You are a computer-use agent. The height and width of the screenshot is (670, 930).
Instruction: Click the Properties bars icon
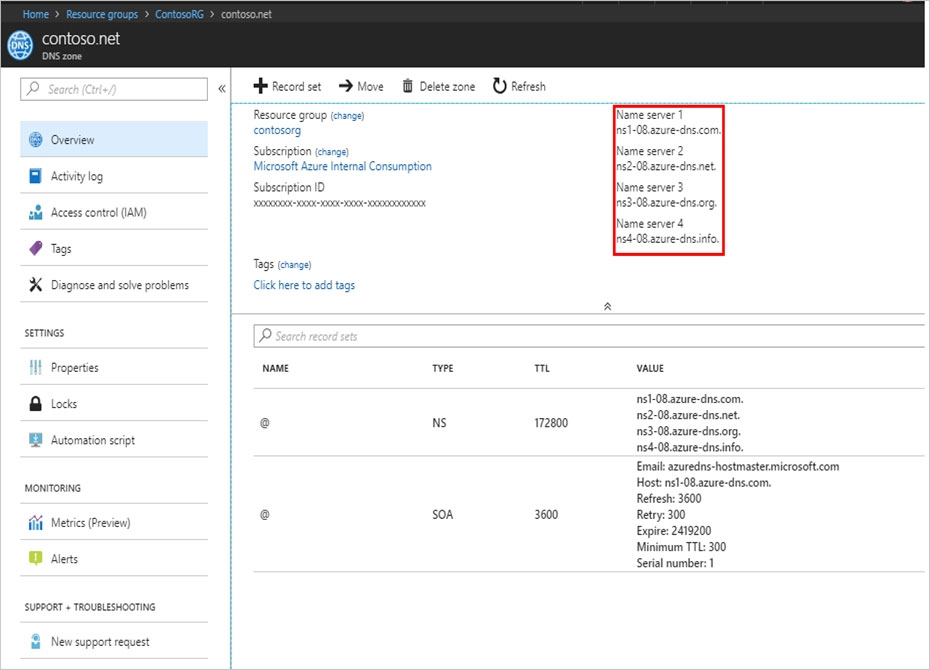pos(36,368)
